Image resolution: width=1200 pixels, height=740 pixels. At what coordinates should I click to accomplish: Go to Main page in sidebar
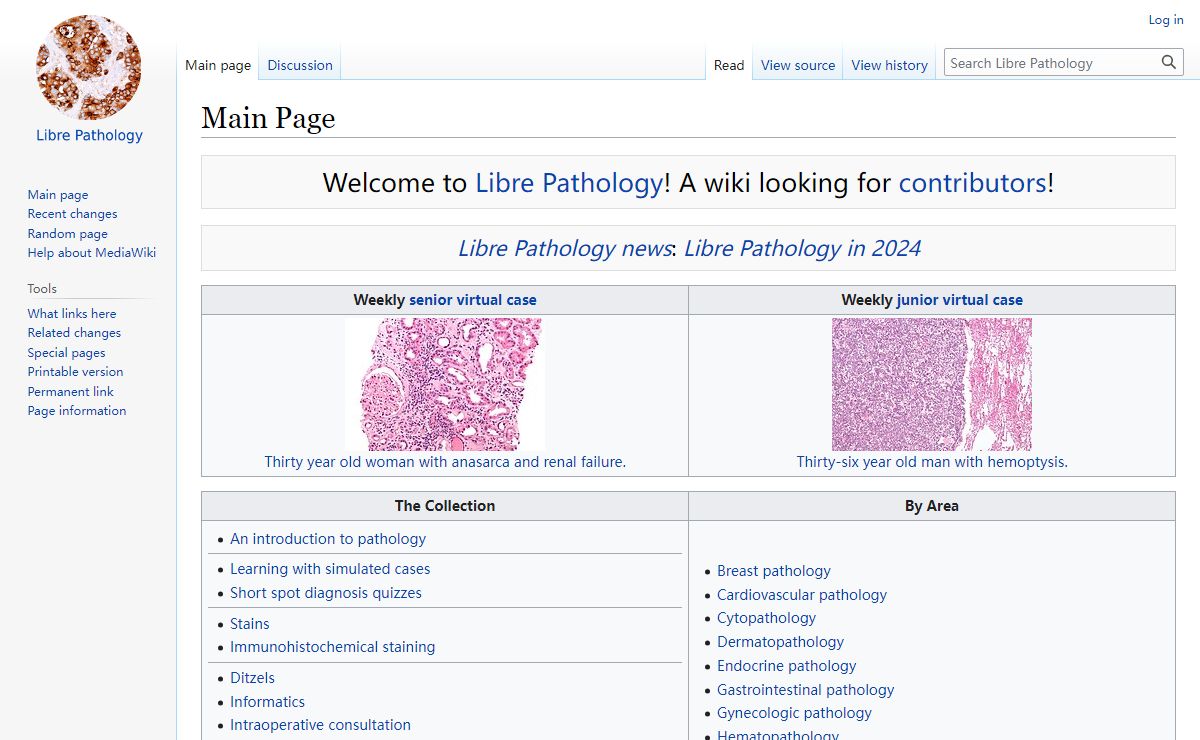[x=58, y=195]
